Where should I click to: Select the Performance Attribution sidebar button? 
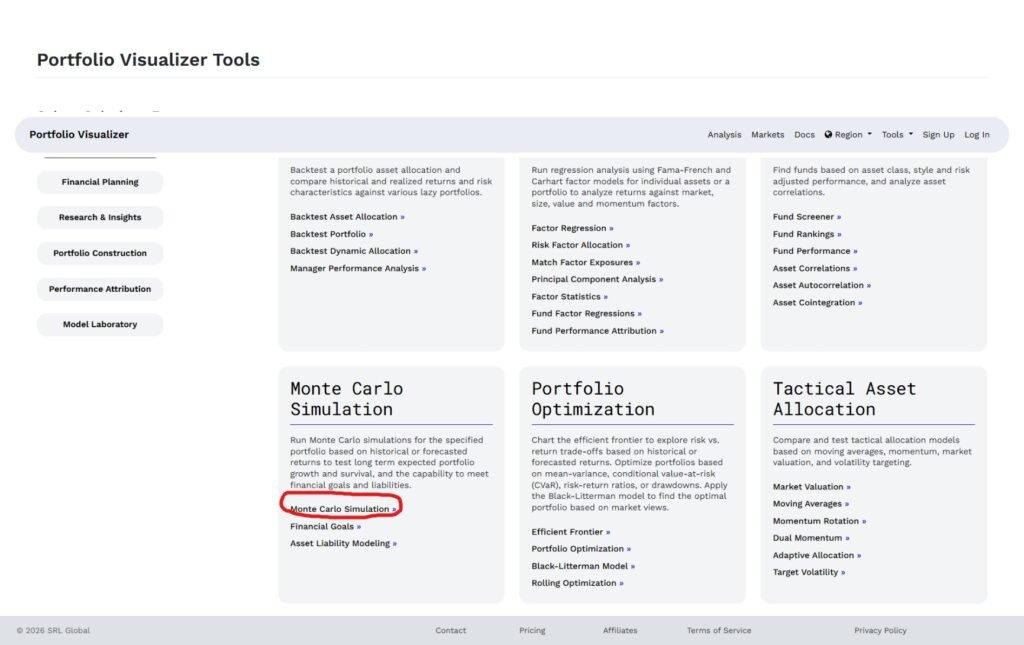coord(100,289)
